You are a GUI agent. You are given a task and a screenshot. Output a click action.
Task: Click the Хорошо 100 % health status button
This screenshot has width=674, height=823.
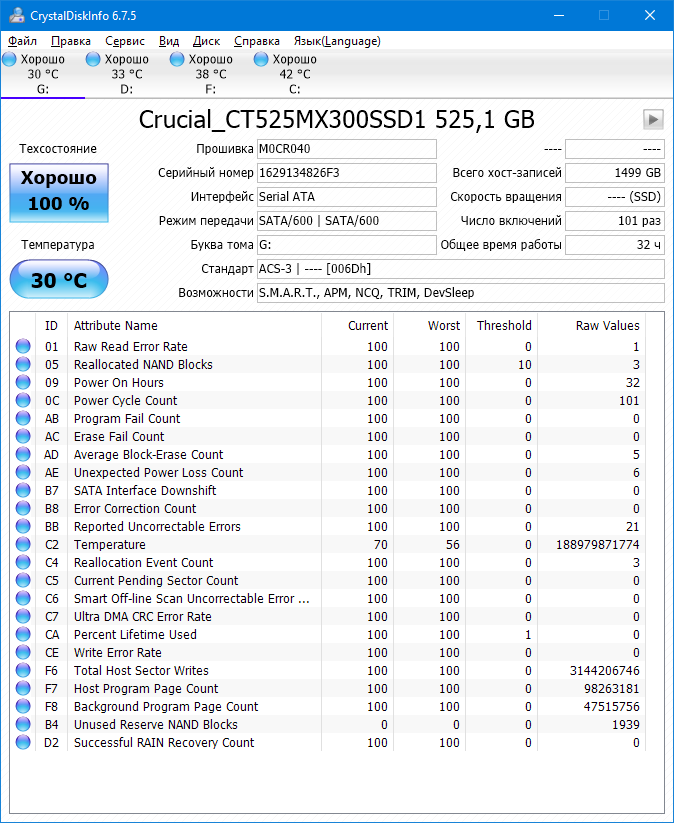pyautogui.click(x=59, y=193)
